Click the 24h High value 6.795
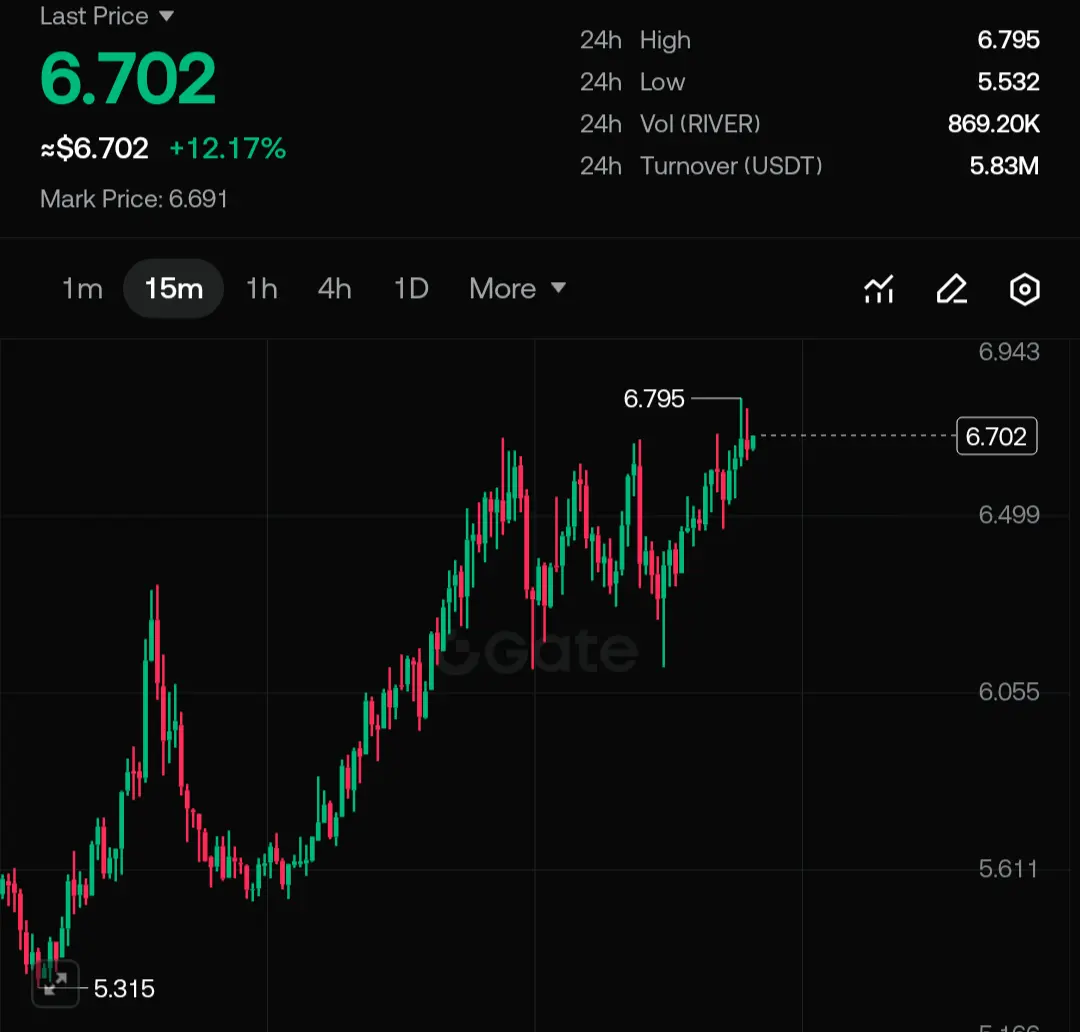This screenshot has width=1080, height=1032. click(x=1008, y=40)
